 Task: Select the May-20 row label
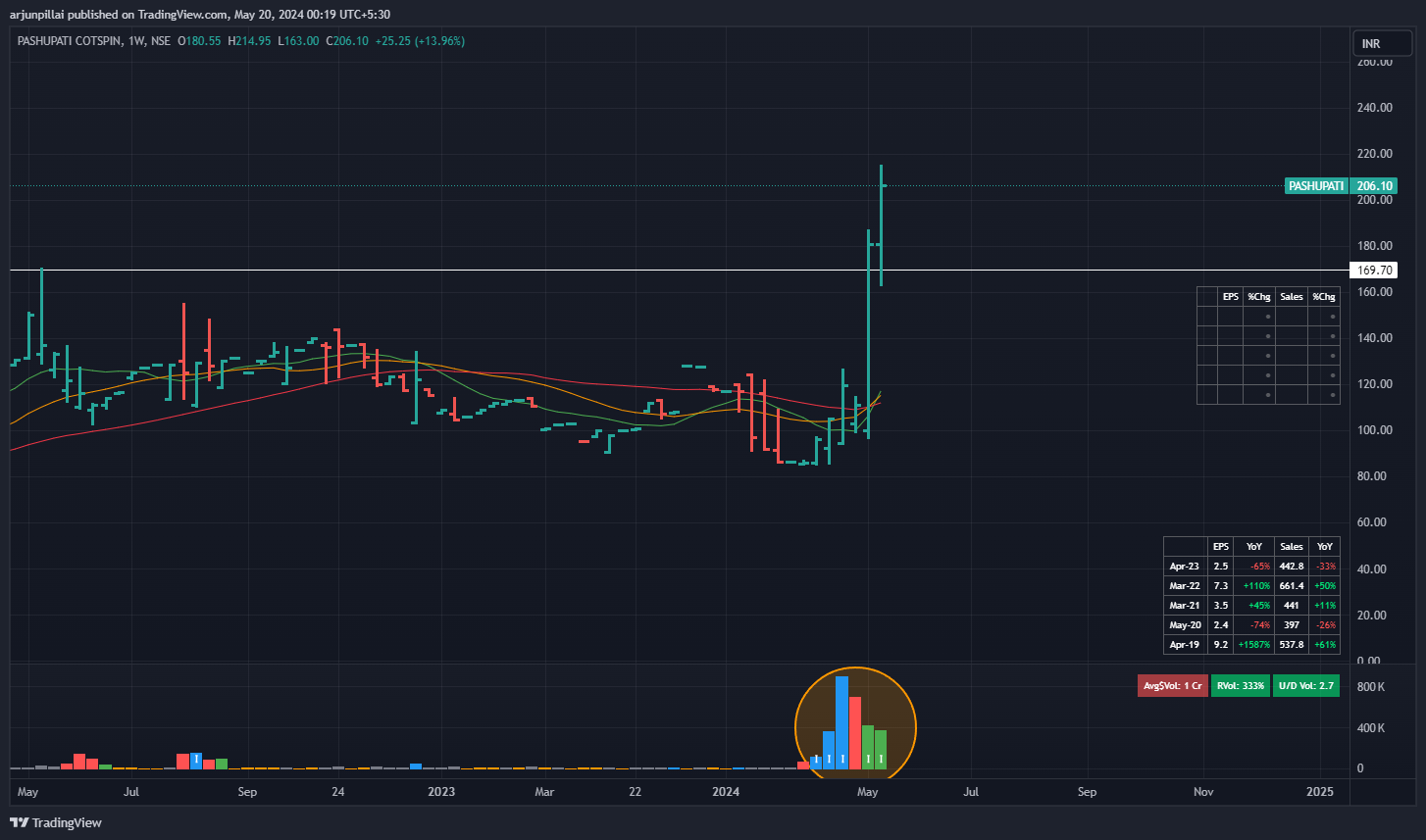1184,625
